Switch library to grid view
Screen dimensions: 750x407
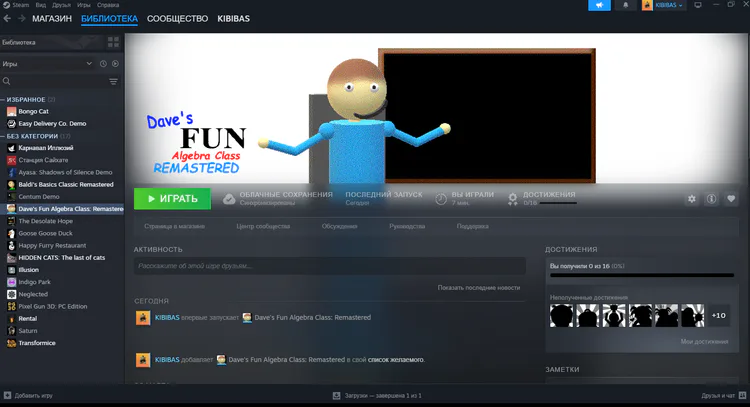(x=113, y=42)
